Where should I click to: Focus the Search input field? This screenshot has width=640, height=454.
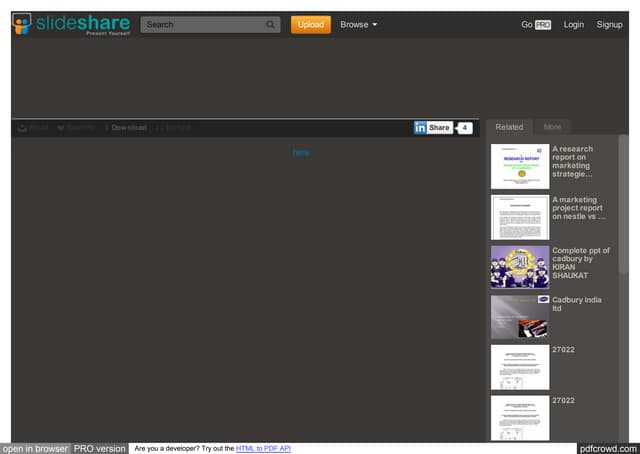tap(200, 25)
